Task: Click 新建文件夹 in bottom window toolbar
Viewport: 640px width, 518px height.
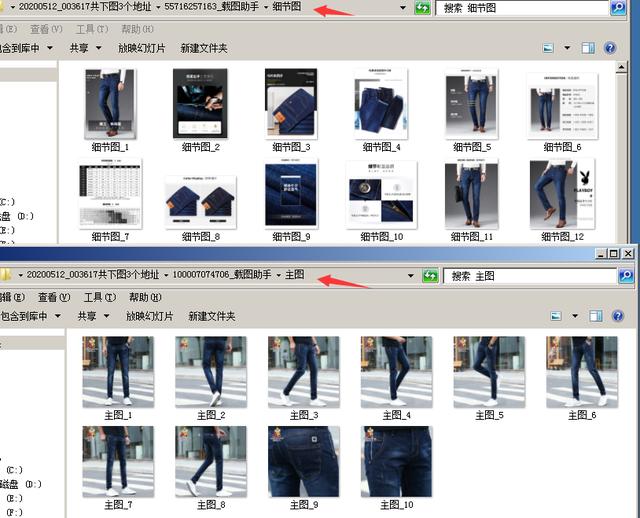Action: tap(211, 316)
